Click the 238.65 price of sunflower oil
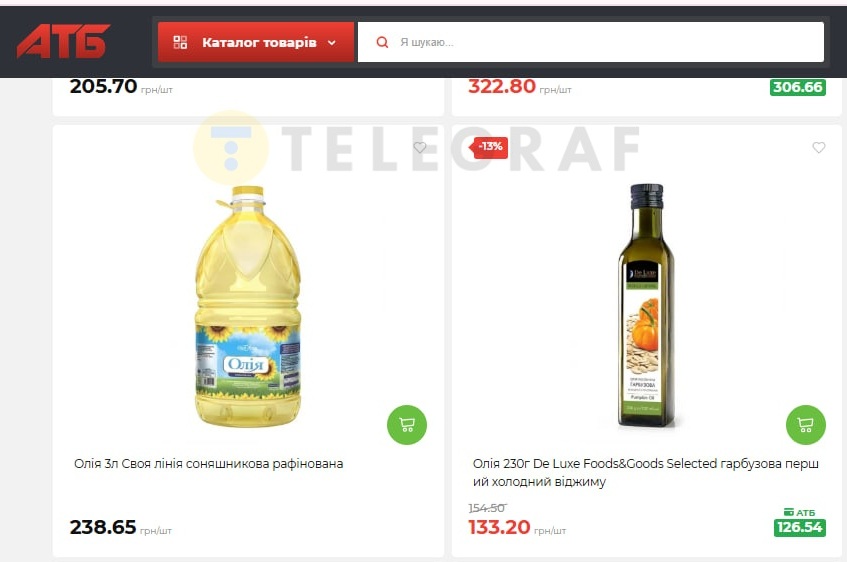Image resolution: width=847 pixels, height=562 pixels. (103, 527)
